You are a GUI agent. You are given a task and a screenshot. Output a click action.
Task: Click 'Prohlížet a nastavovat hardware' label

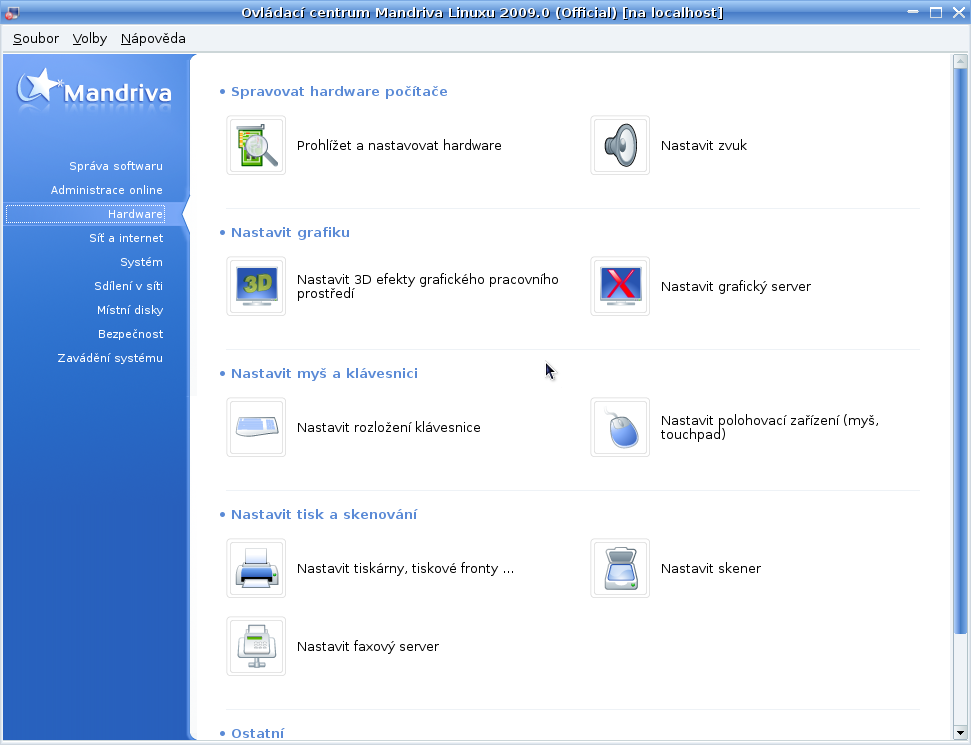(x=399, y=146)
